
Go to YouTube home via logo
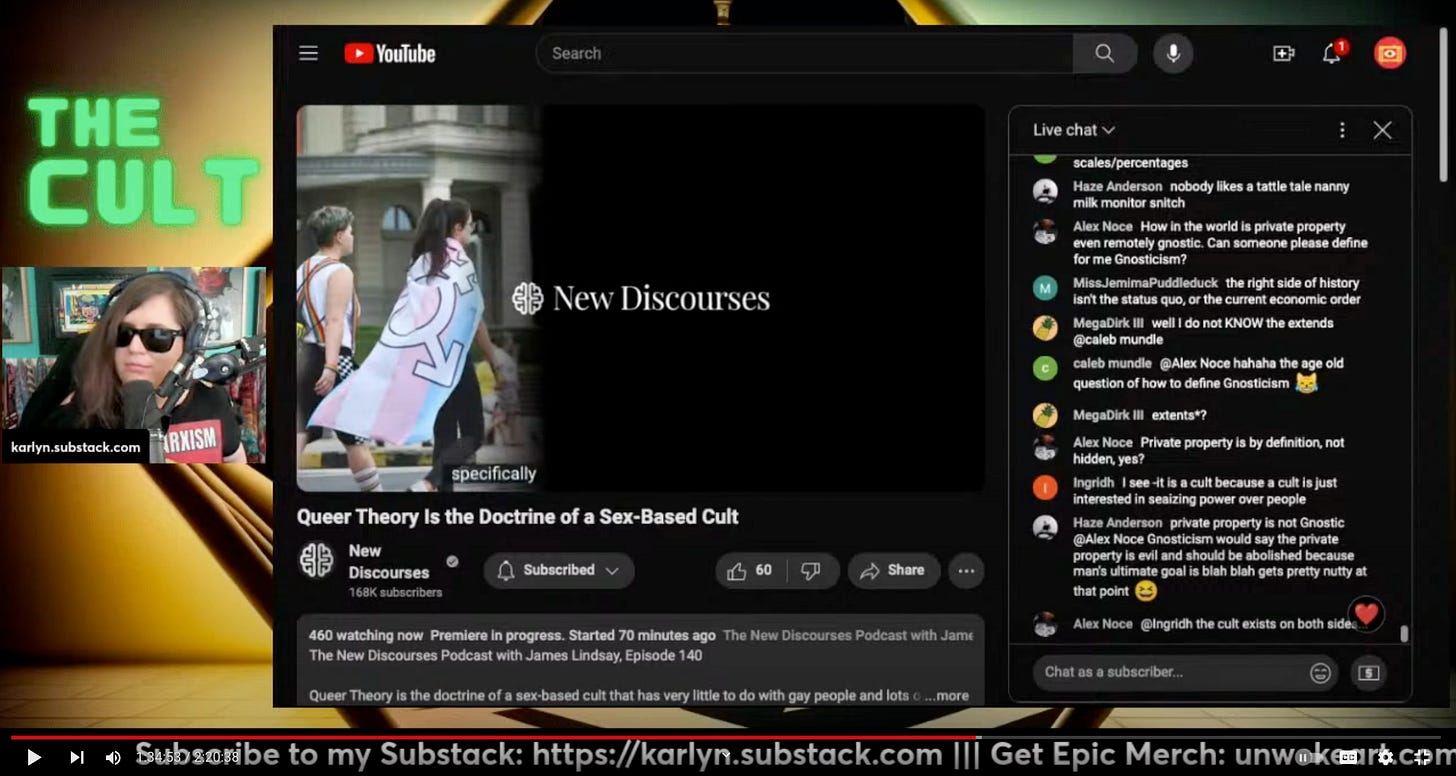(x=390, y=53)
